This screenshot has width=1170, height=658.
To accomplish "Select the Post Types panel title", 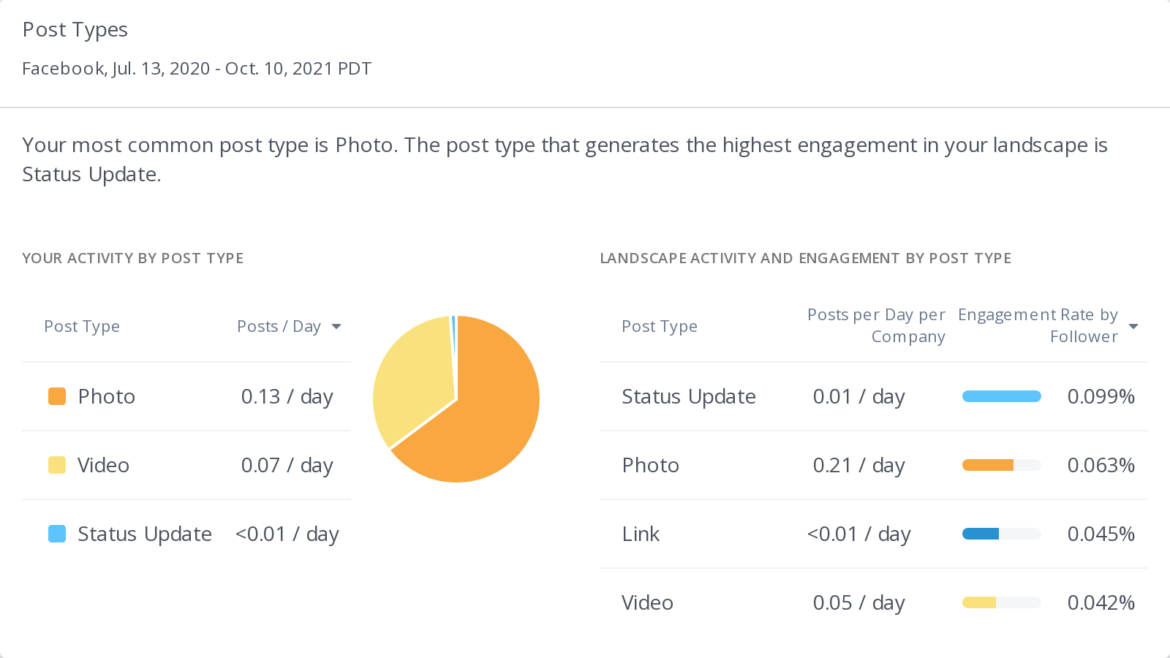I will point(75,29).
